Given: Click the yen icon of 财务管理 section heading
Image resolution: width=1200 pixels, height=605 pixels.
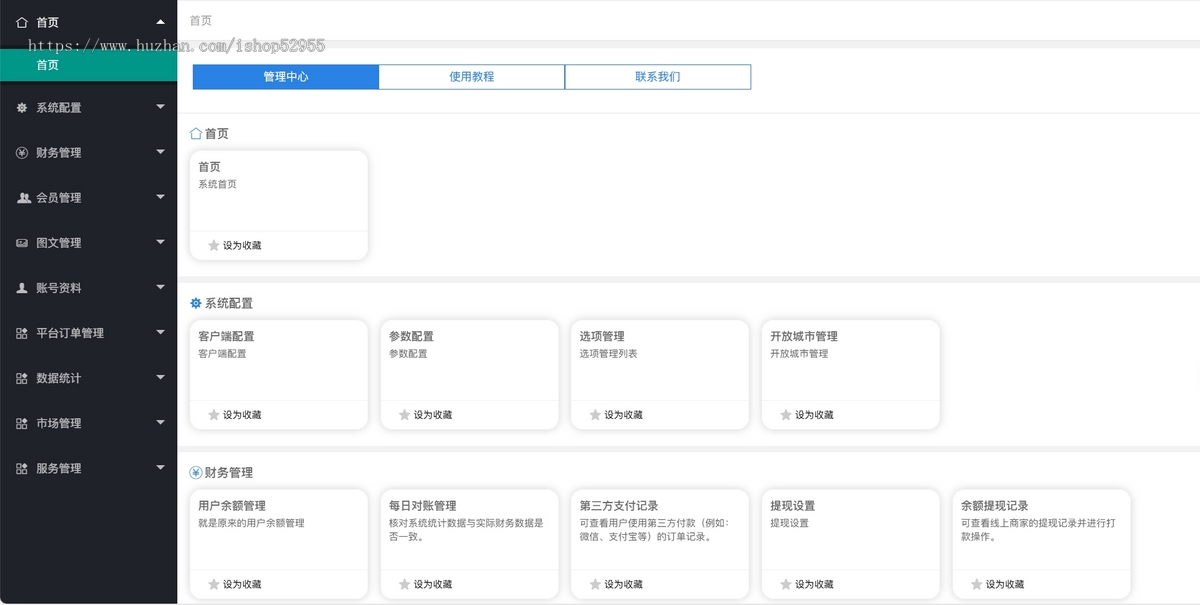Looking at the screenshot, I should (x=196, y=472).
